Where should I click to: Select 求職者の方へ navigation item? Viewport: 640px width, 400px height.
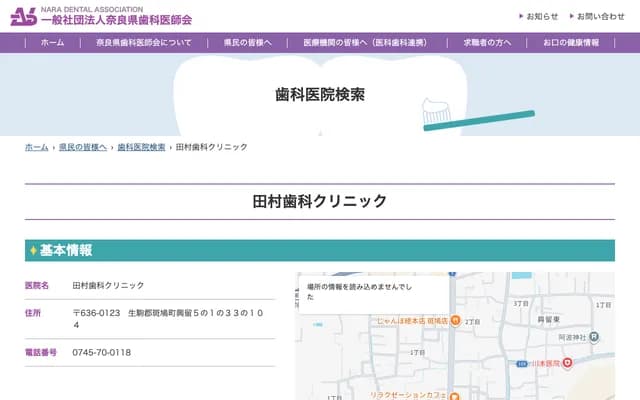tap(487, 43)
